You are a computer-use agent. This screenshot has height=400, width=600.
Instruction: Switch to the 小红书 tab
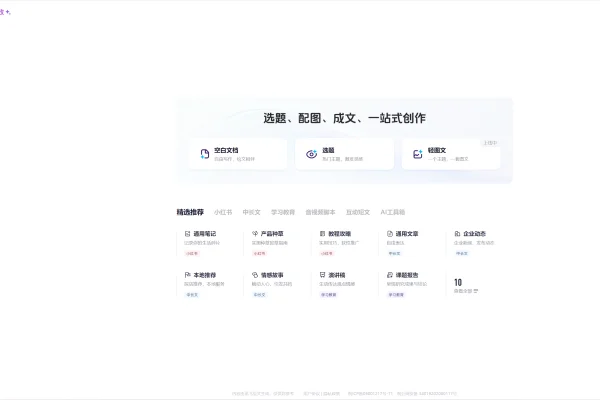223,212
